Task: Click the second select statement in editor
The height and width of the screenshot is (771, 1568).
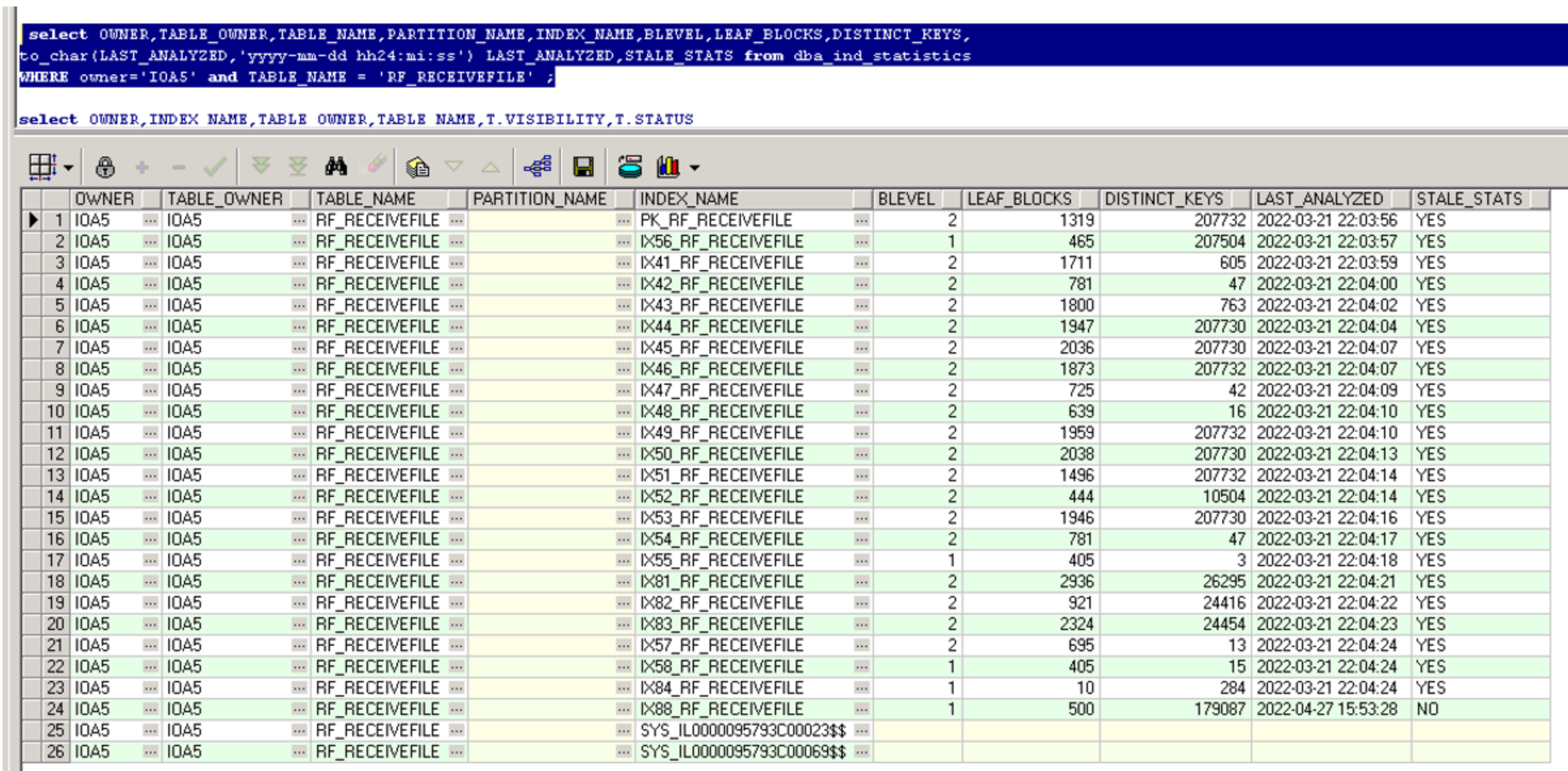Action: [x=355, y=119]
